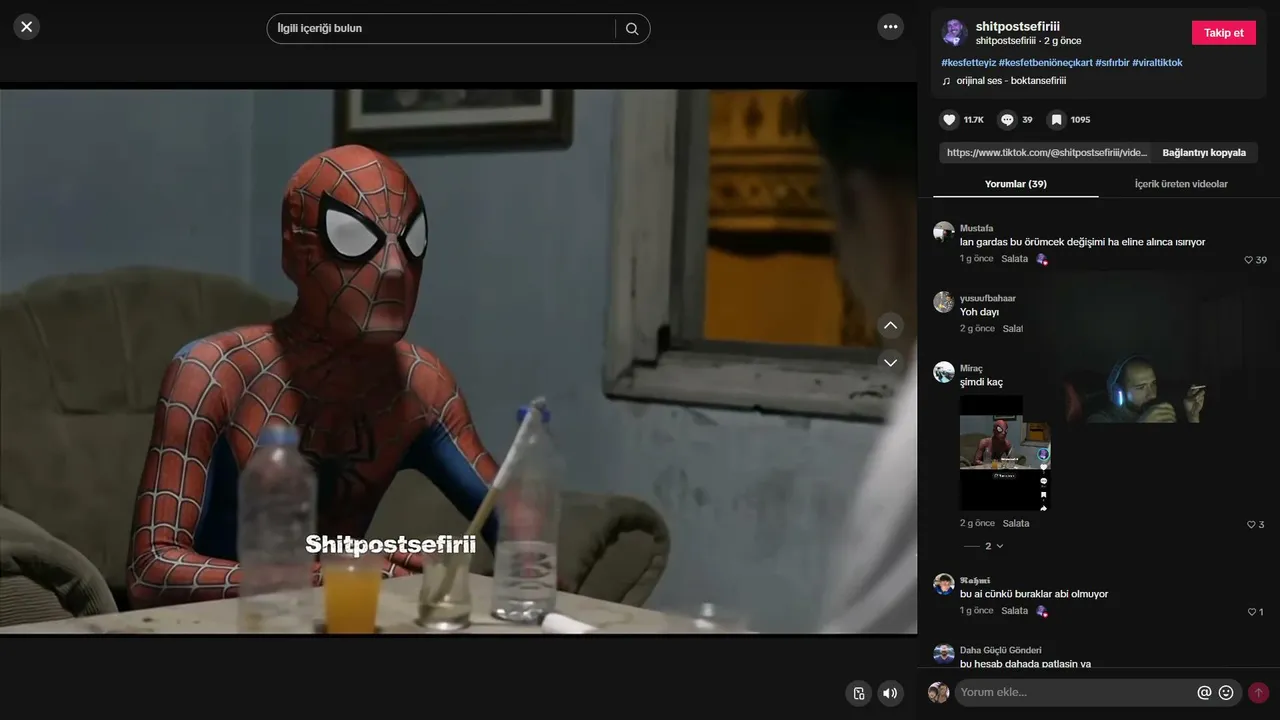Go to previous video with up chevron
The width and height of the screenshot is (1280, 720).
[x=890, y=325]
